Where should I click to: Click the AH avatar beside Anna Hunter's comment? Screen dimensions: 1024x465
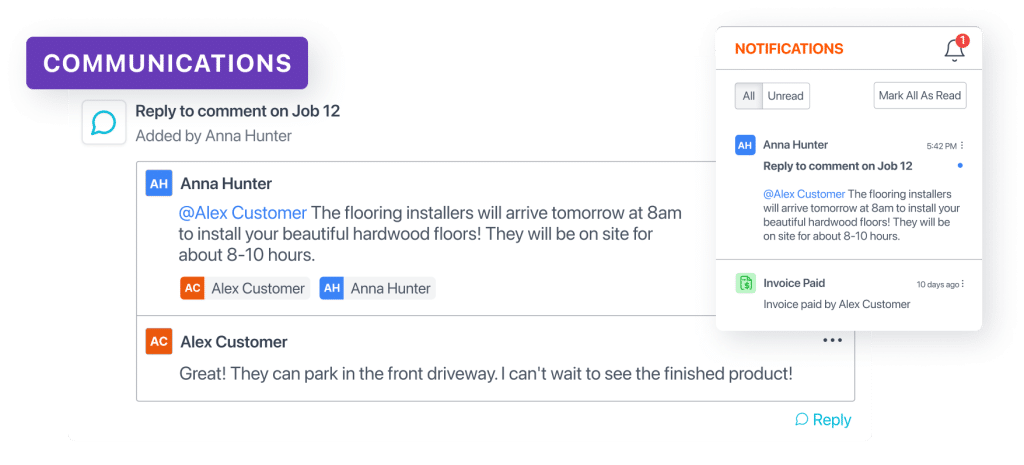[x=158, y=184]
